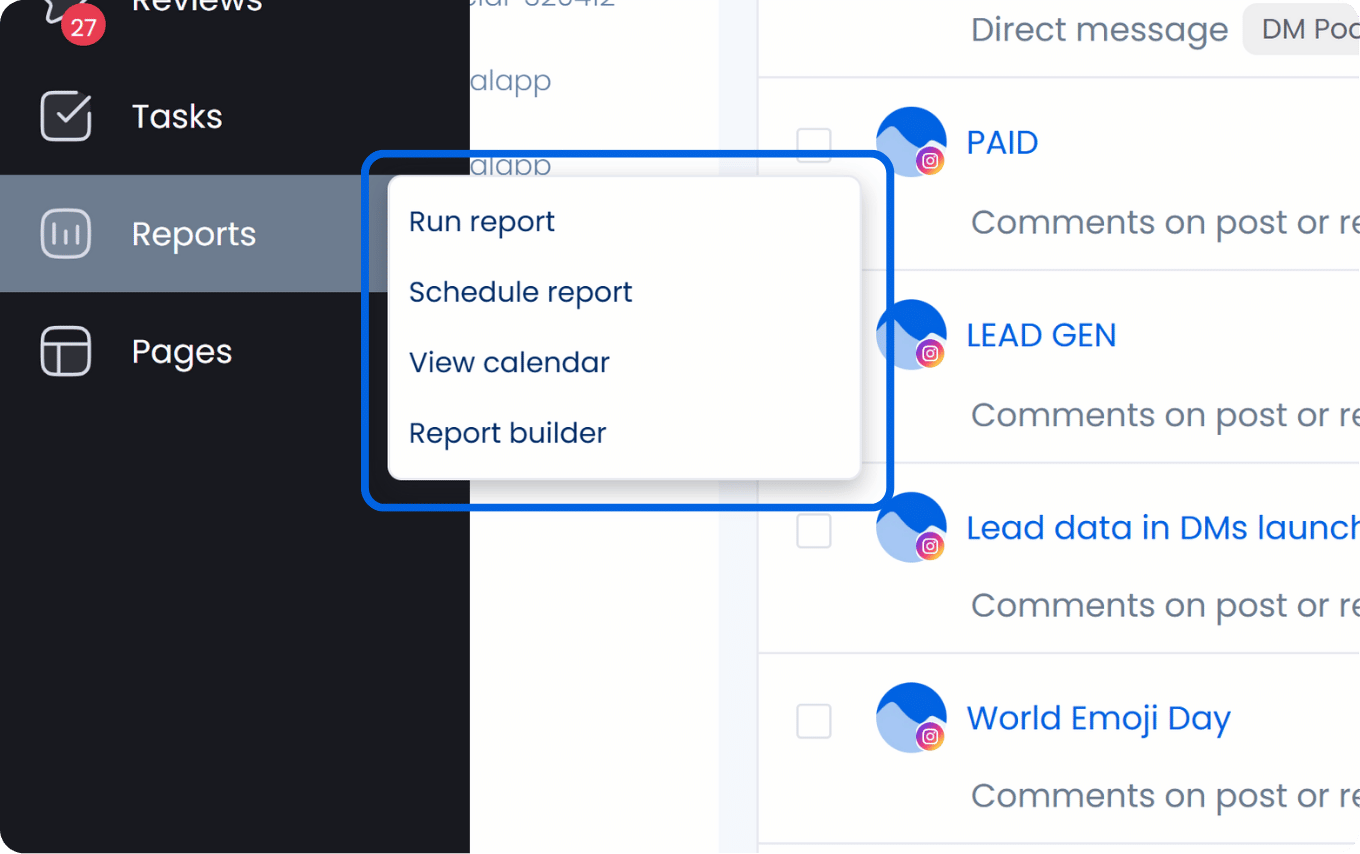The height and width of the screenshot is (854, 1360).
Task: Tick the LEAD GEN checkbox
Action: click(x=814, y=336)
